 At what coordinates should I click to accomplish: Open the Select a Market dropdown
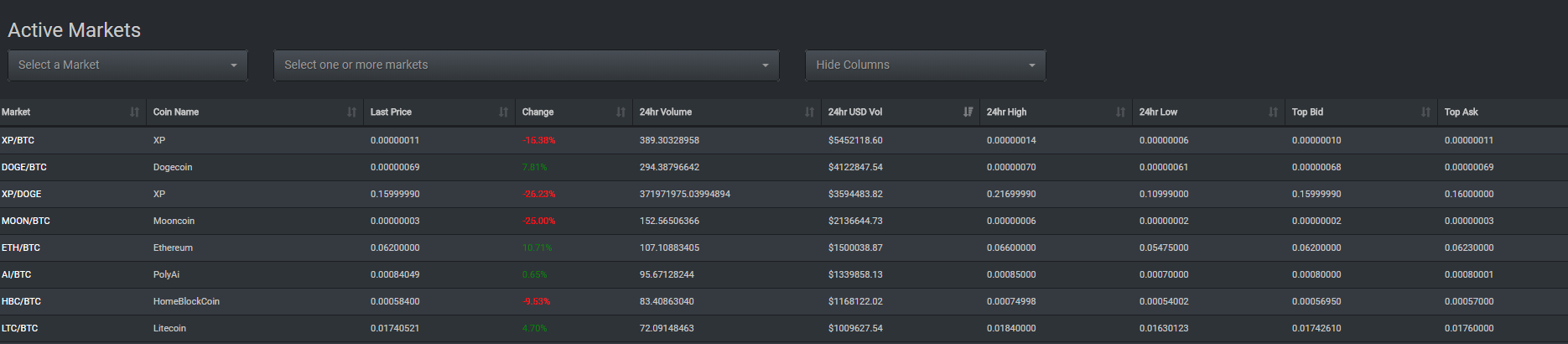point(127,65)
